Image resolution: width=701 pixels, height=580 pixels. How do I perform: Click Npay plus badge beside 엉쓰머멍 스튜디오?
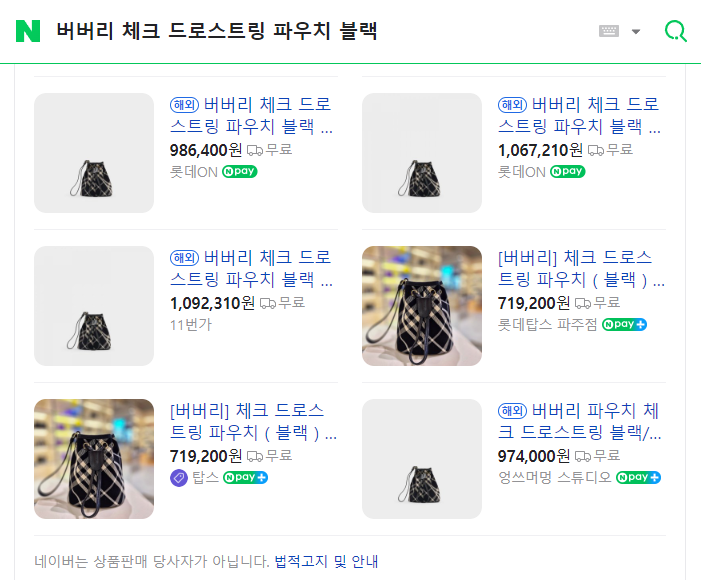[x=639, y=477]
